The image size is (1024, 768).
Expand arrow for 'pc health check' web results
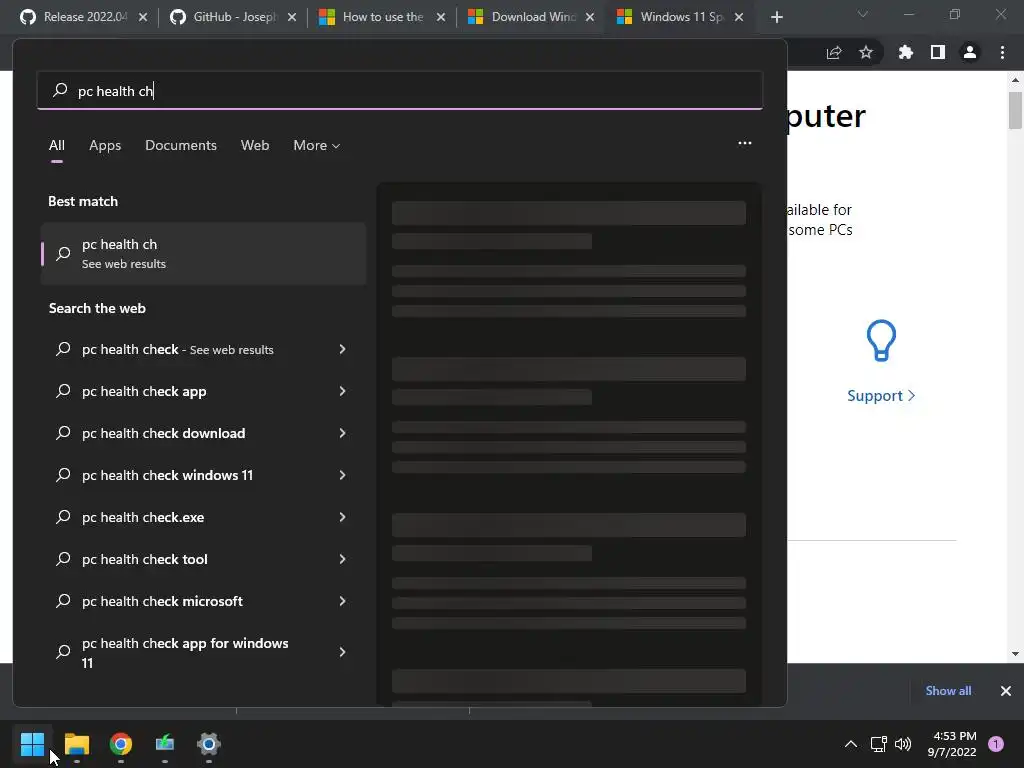point(342,349)
